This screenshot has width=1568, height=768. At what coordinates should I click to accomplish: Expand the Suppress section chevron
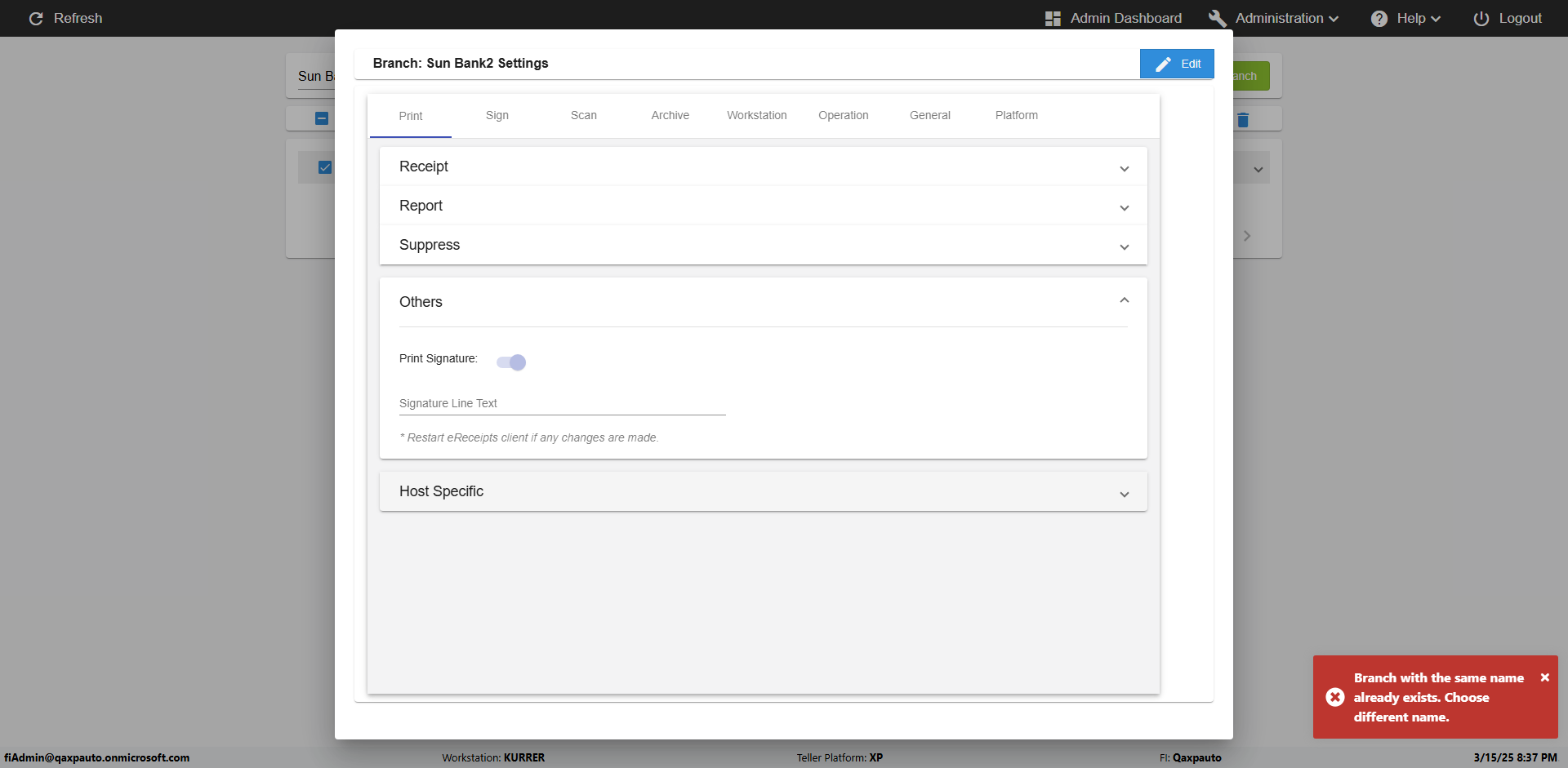pos(1124,246)
